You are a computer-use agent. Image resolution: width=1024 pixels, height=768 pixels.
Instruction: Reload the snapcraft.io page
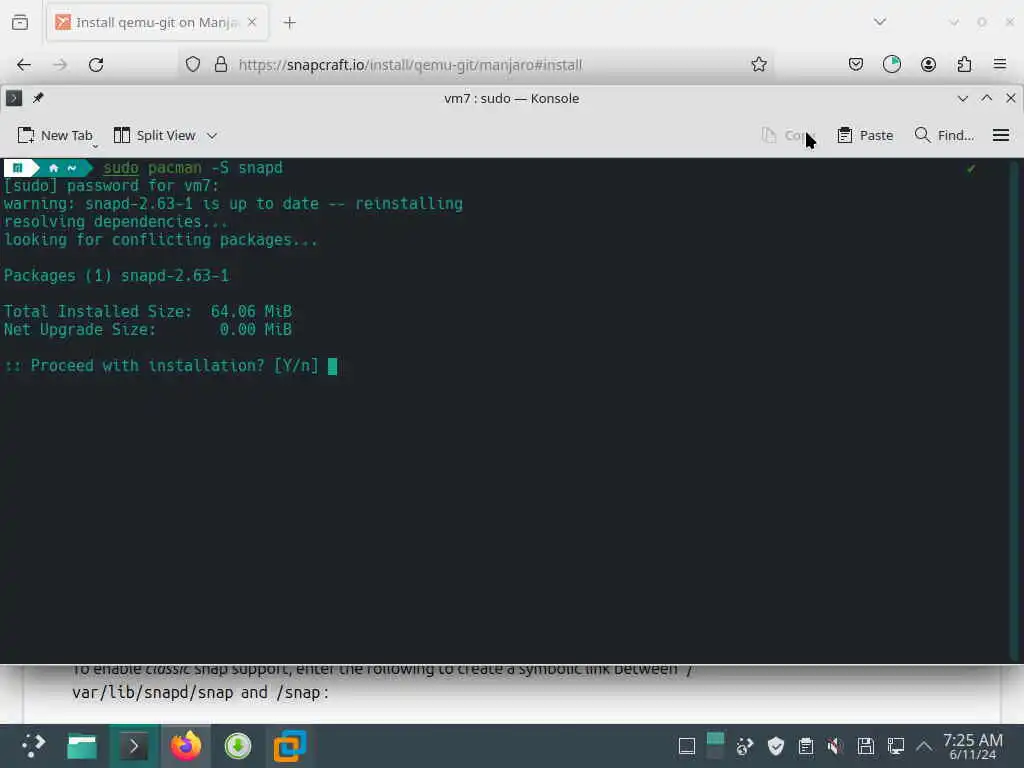point(96,65)
